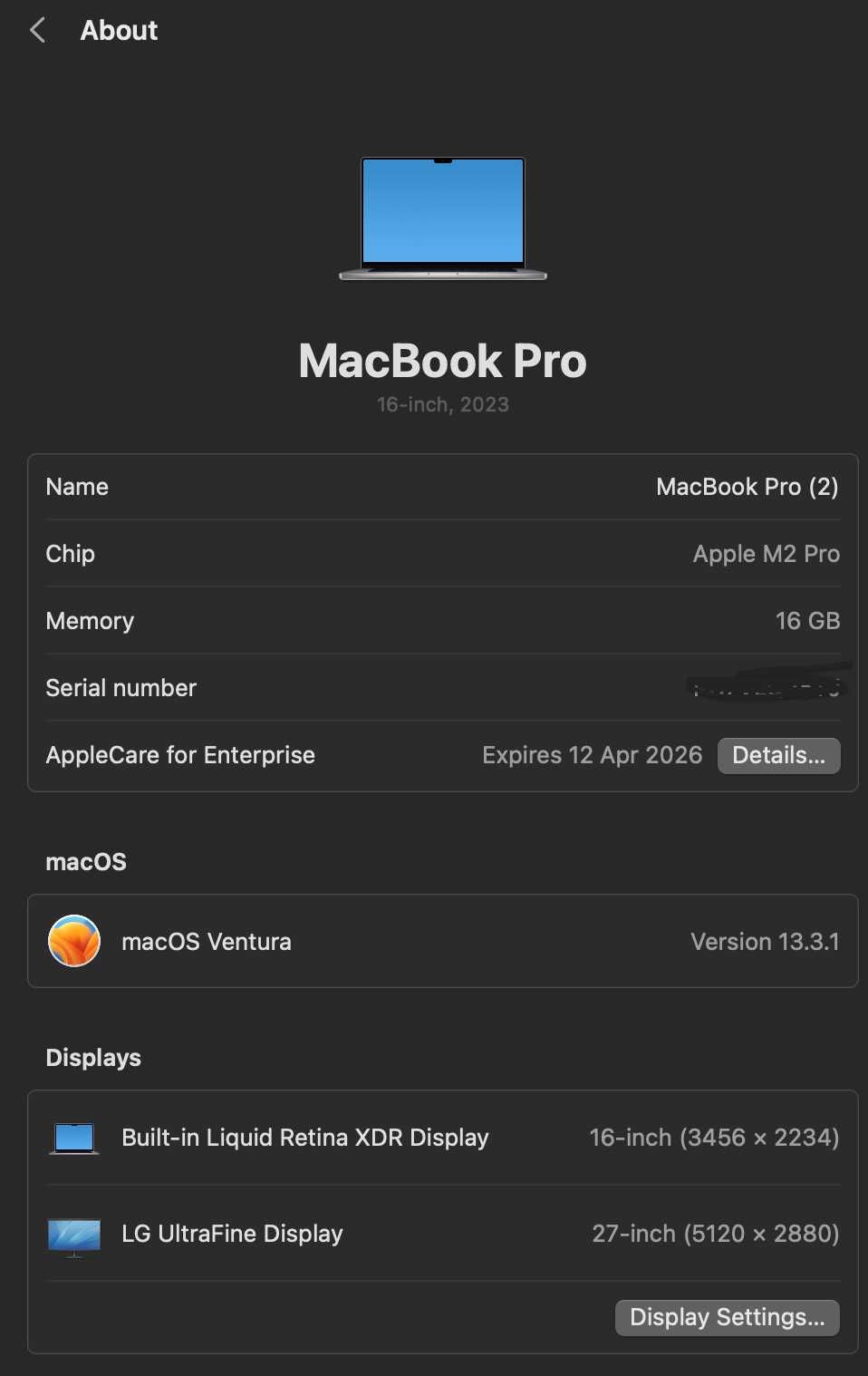868x1376 pixels.
Task: Select LG UltraFine Display row
Action: (443, 1234)
